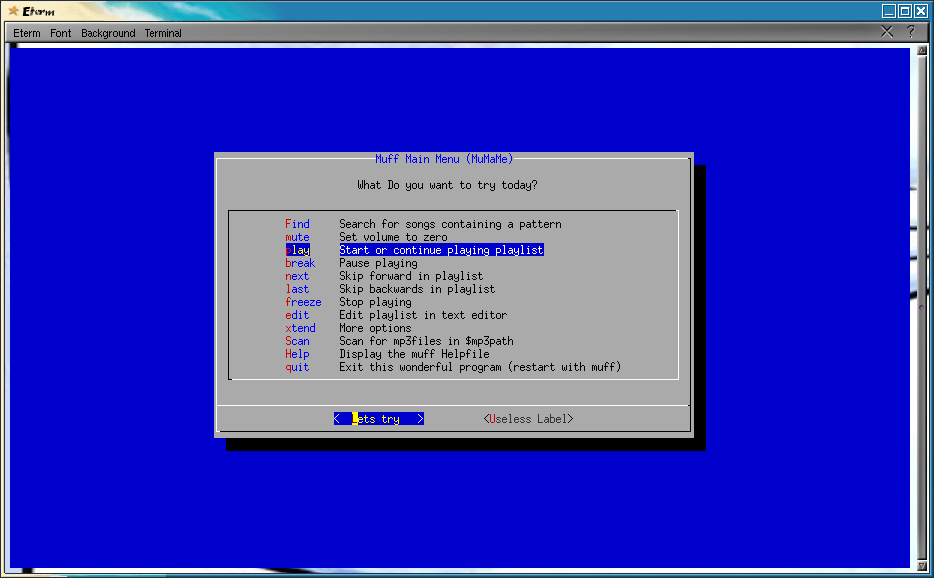Select the break entry
Screen dimensions: 934x578
[x=300, y=263]
